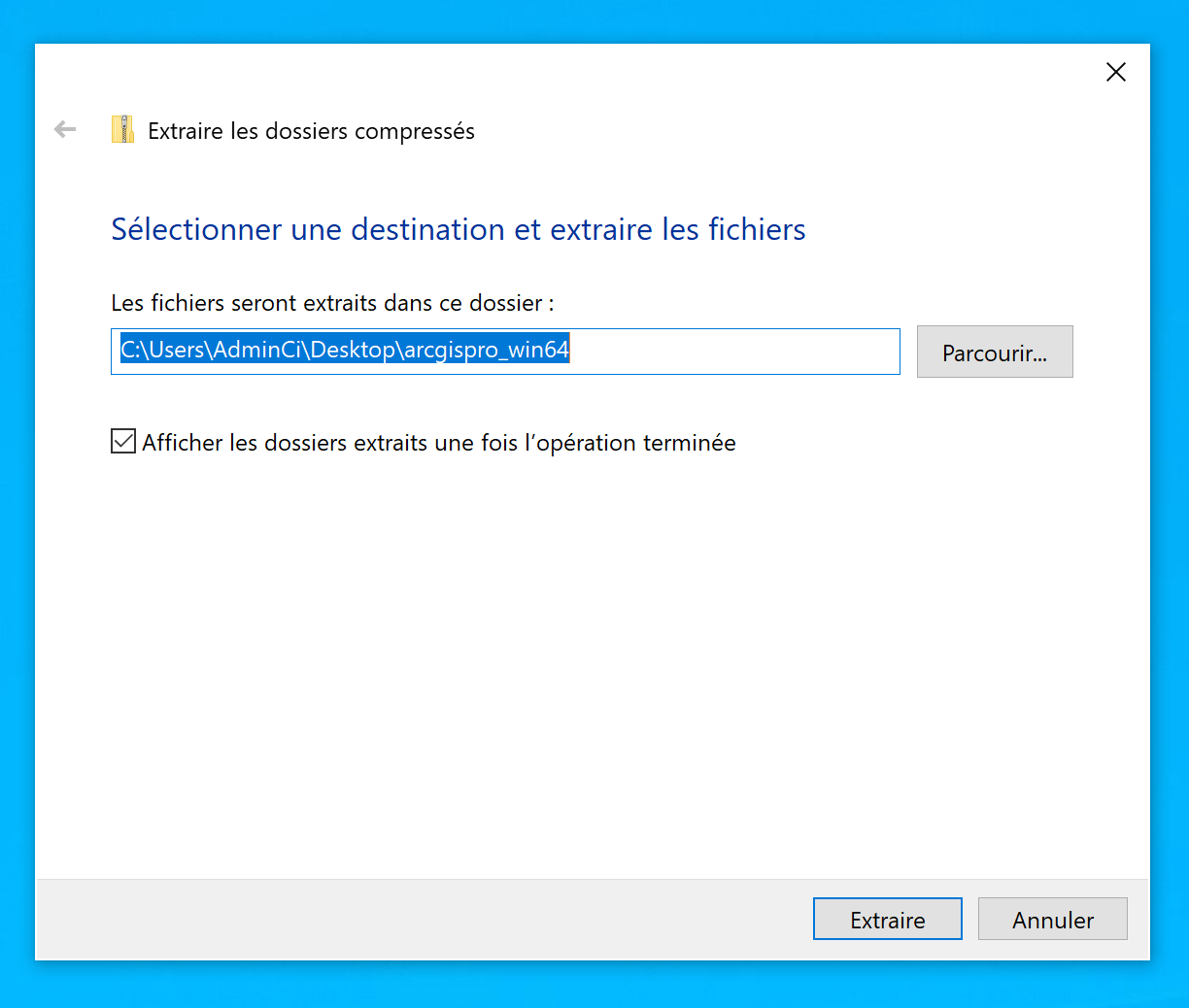Cancel with the Annuler button
The height and width of the screenshot is (1008, 1189).
point(1052,919)
